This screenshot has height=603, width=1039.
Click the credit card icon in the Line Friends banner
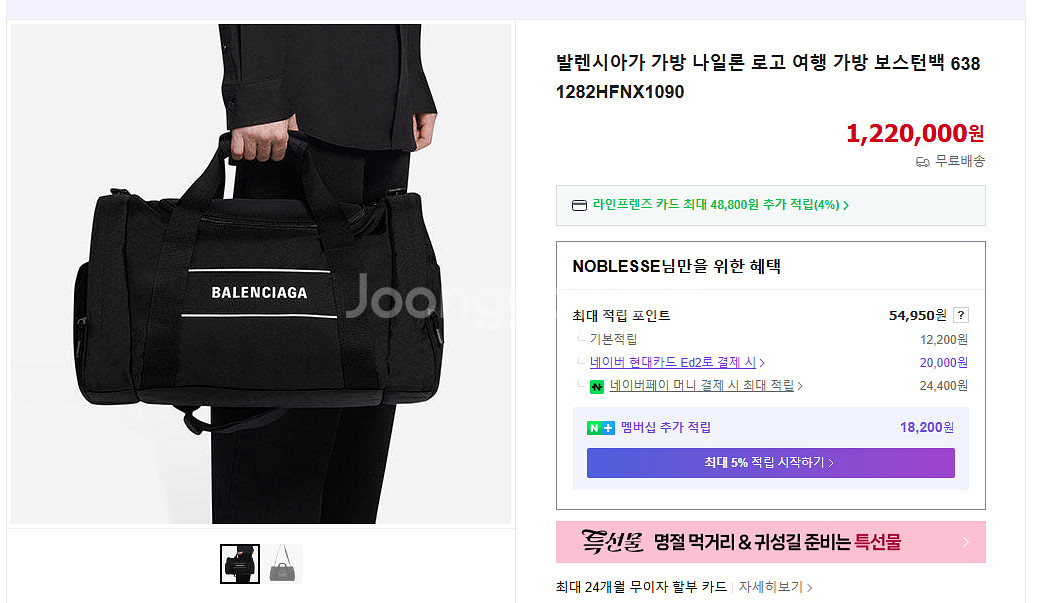(x=579, y=205)
